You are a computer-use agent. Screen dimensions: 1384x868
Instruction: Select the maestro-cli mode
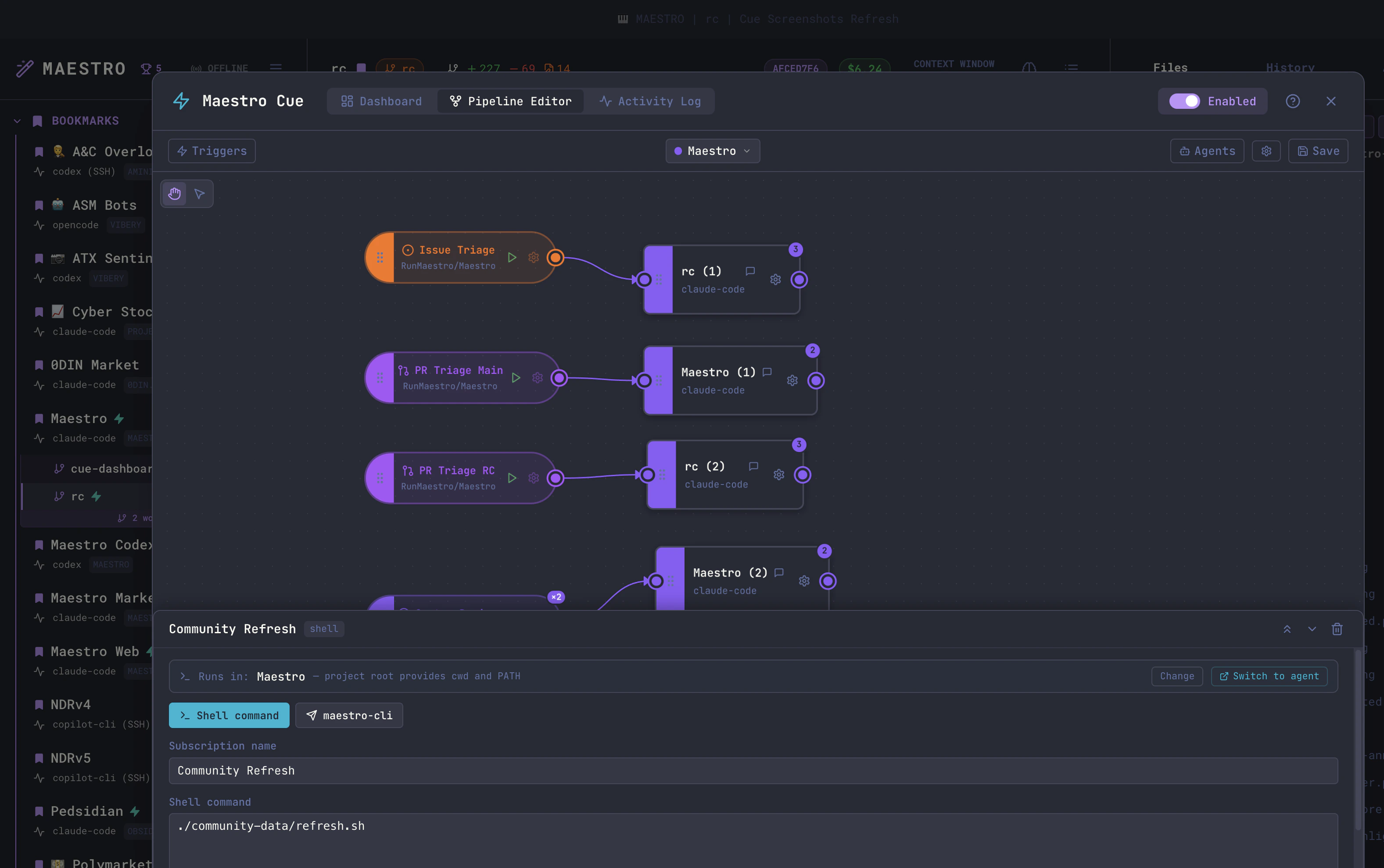349,715
